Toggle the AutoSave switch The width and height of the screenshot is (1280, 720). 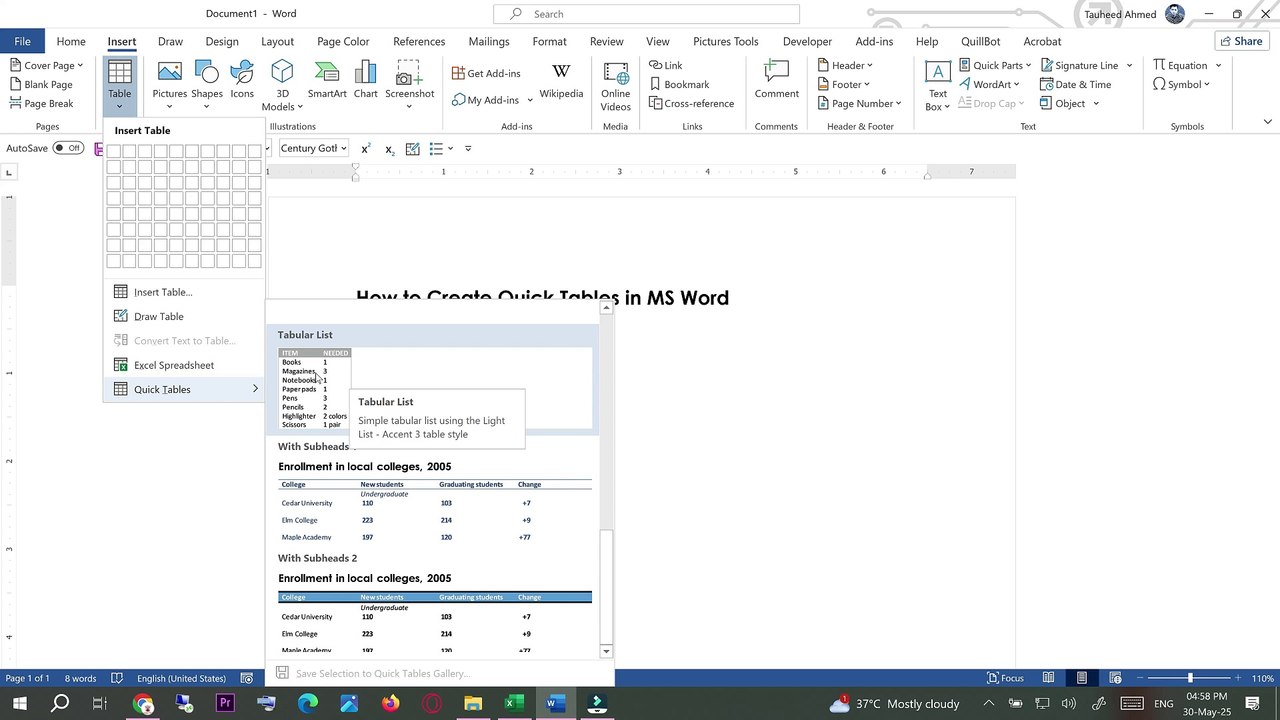click(x=68, y=148)
